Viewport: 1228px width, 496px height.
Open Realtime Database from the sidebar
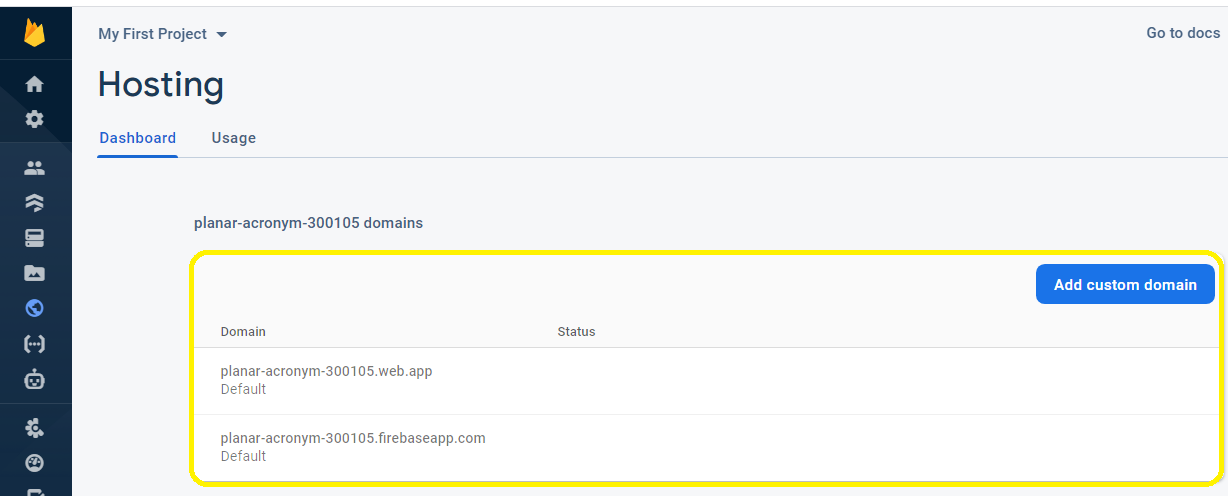(35, 238)
